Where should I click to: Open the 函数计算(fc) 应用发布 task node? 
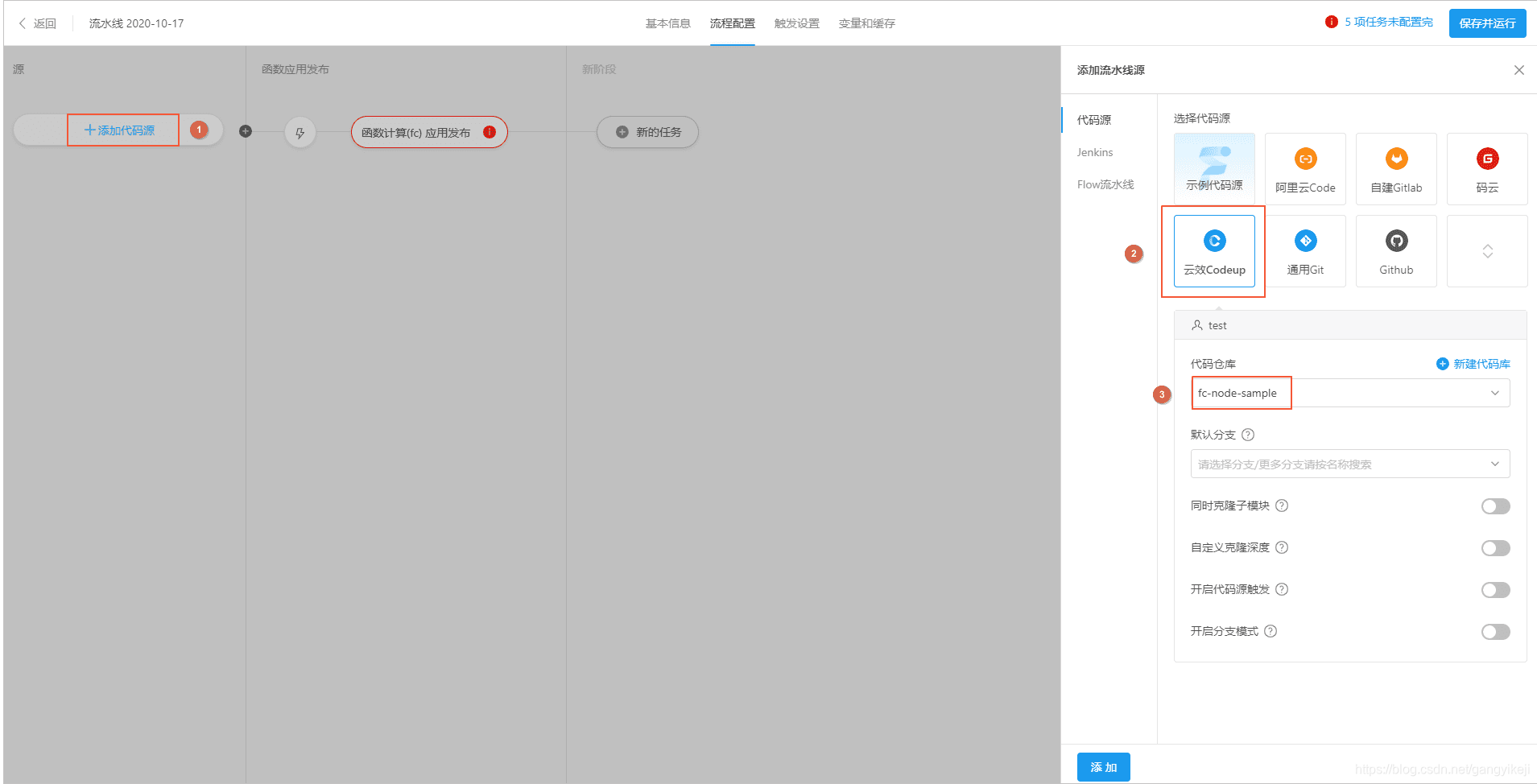point(429,132)
